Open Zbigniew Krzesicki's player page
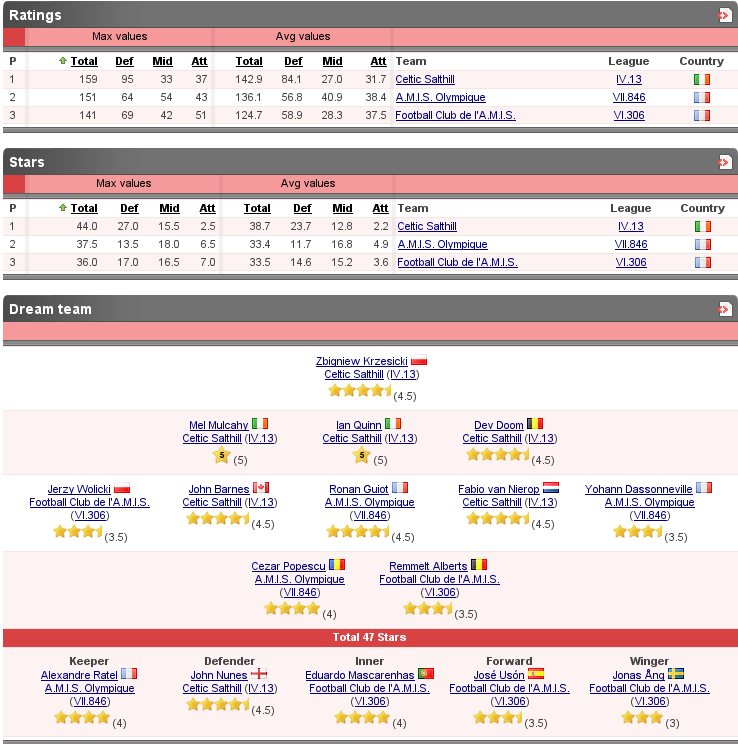The image size is (738, 744). 362,361
